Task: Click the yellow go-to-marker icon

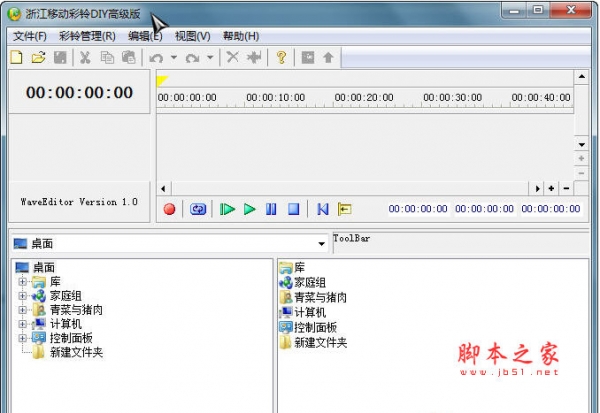Action: point(344,209)
